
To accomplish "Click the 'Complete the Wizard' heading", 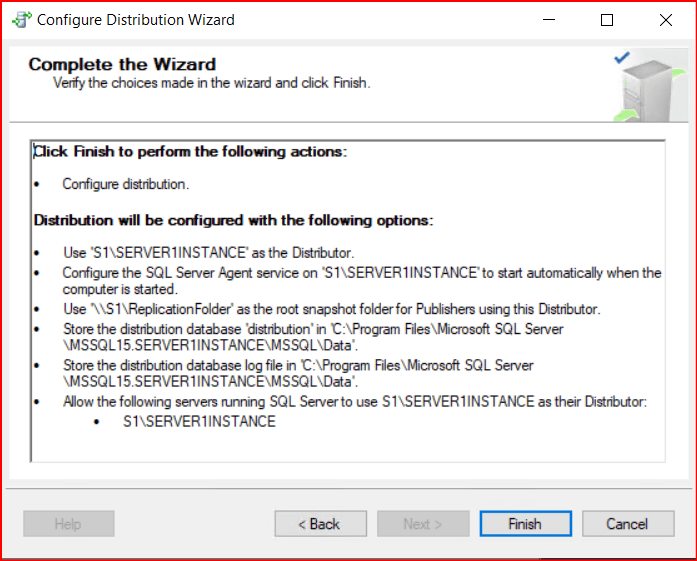I will coord(122,64).
